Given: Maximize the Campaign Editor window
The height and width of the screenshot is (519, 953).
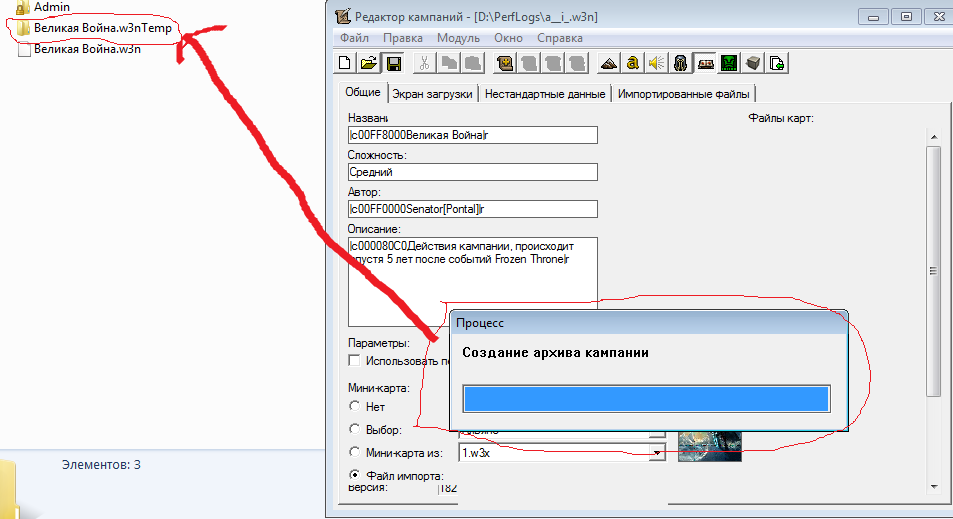Looking at the screenshot, I should click(x=906, y=17).
